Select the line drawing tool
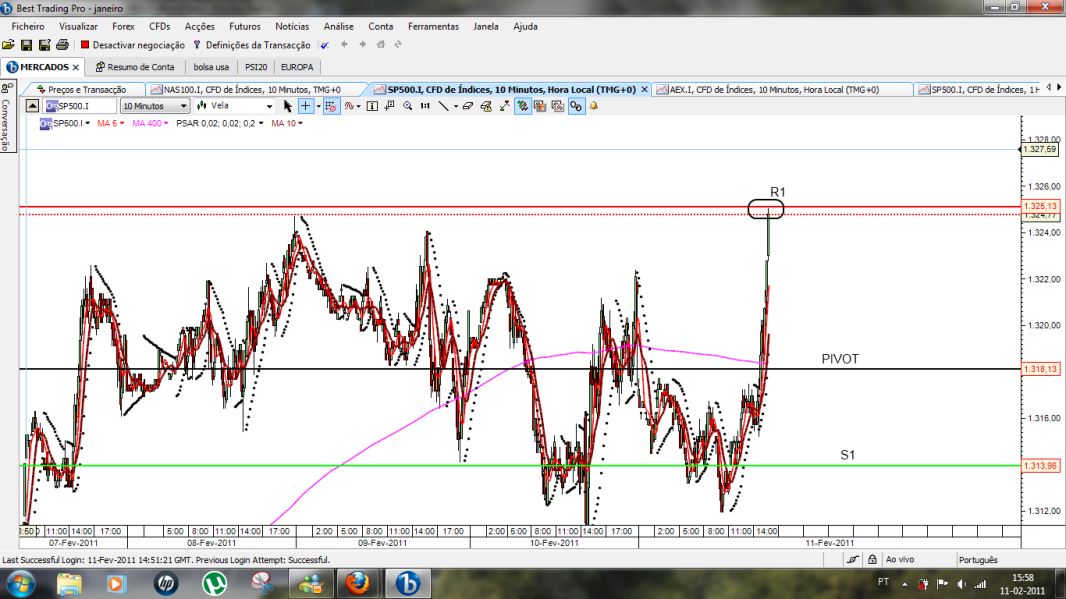 [x=443, y=106]
